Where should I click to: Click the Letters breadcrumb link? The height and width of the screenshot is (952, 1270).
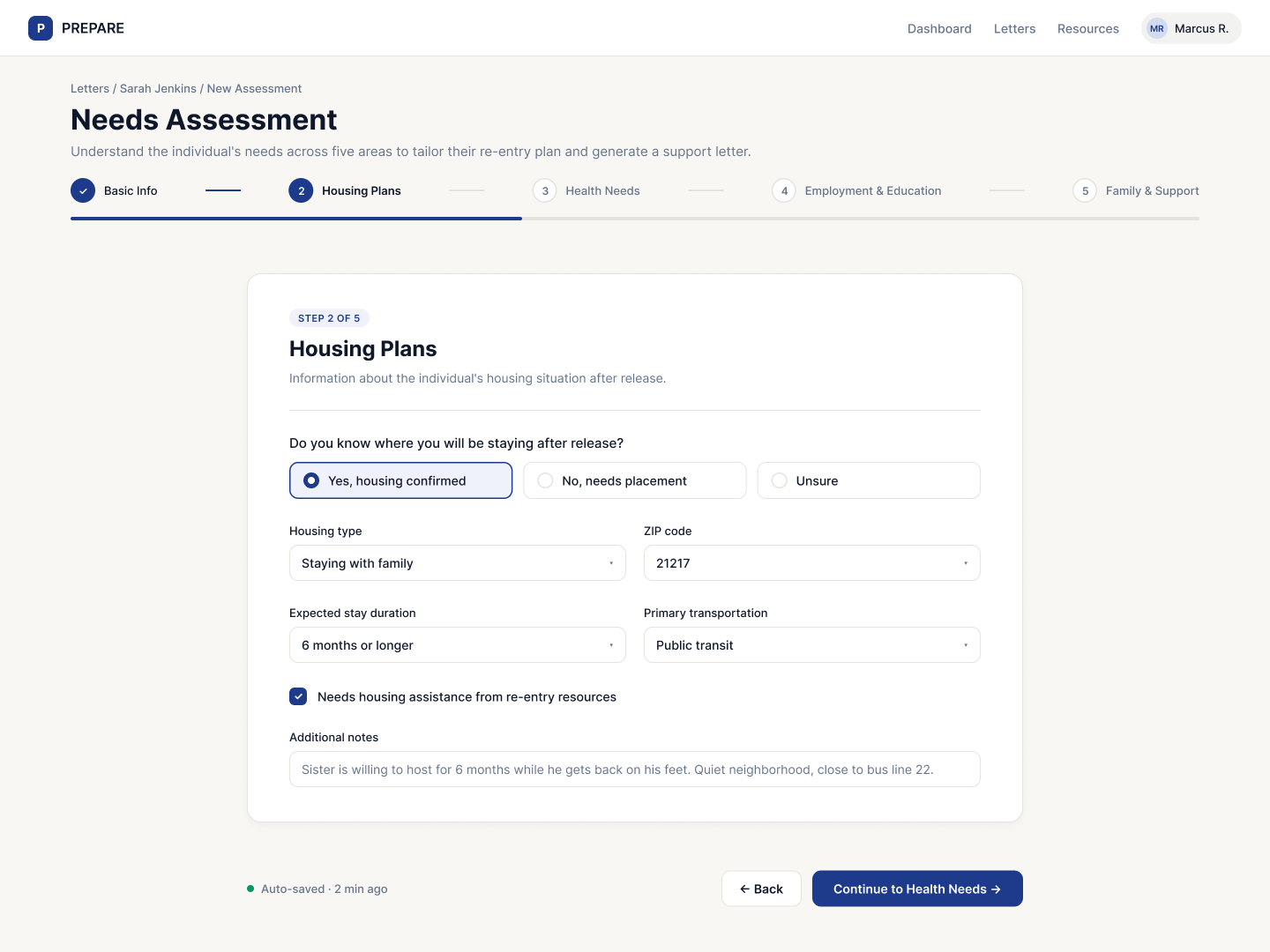pos(90,88)
